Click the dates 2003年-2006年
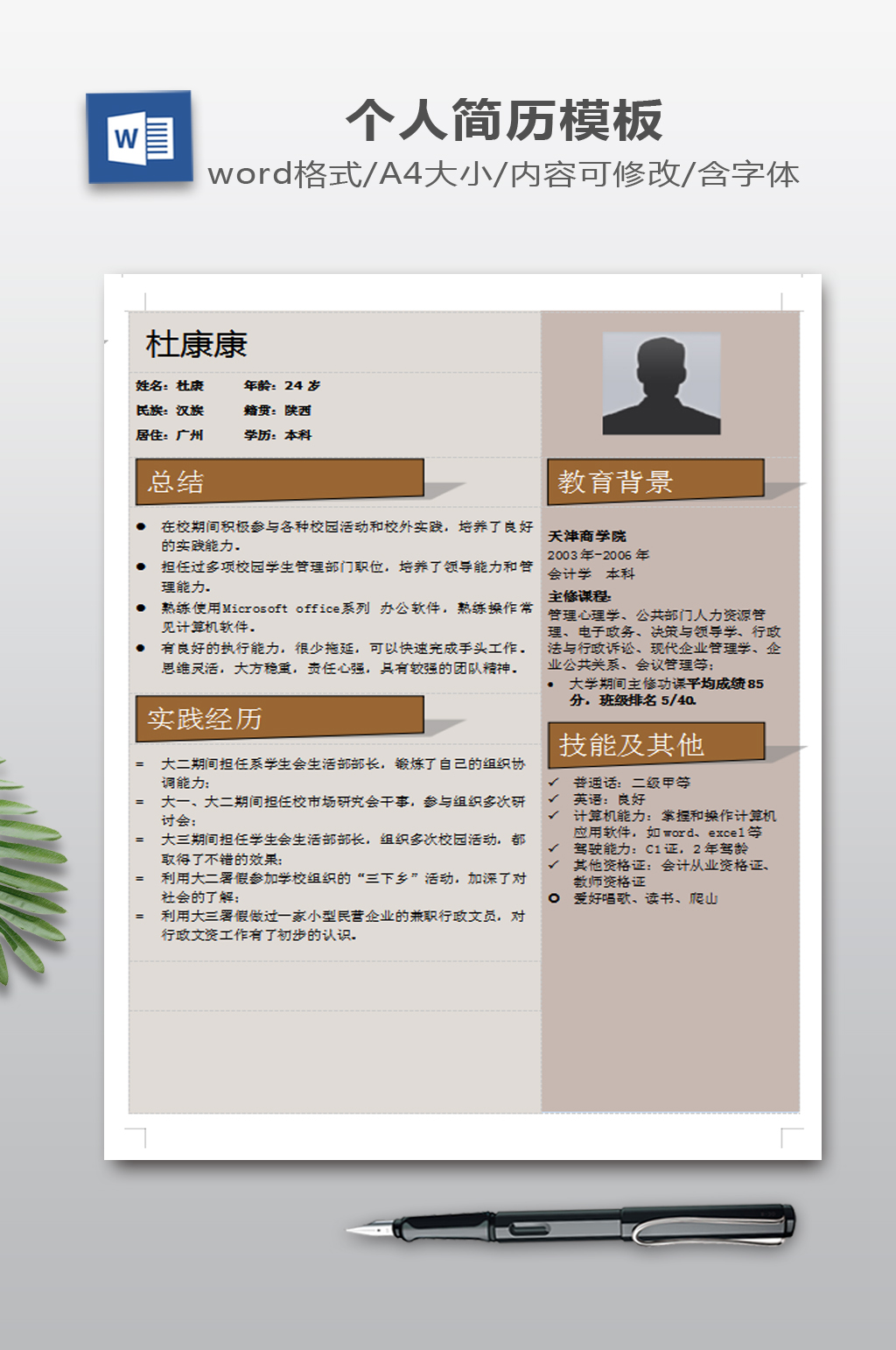896x1350 pixels. click(598, 555)
